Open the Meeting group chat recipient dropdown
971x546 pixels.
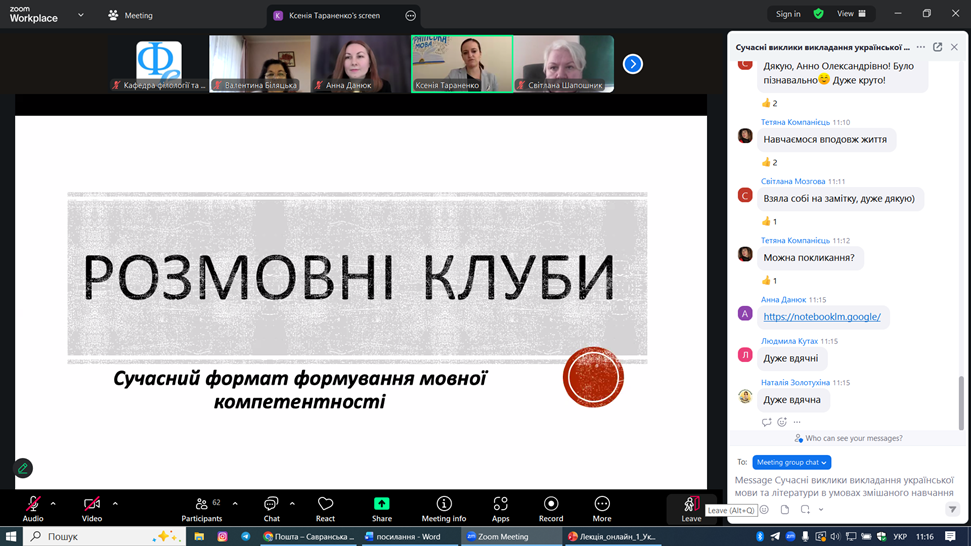(791, 462)
